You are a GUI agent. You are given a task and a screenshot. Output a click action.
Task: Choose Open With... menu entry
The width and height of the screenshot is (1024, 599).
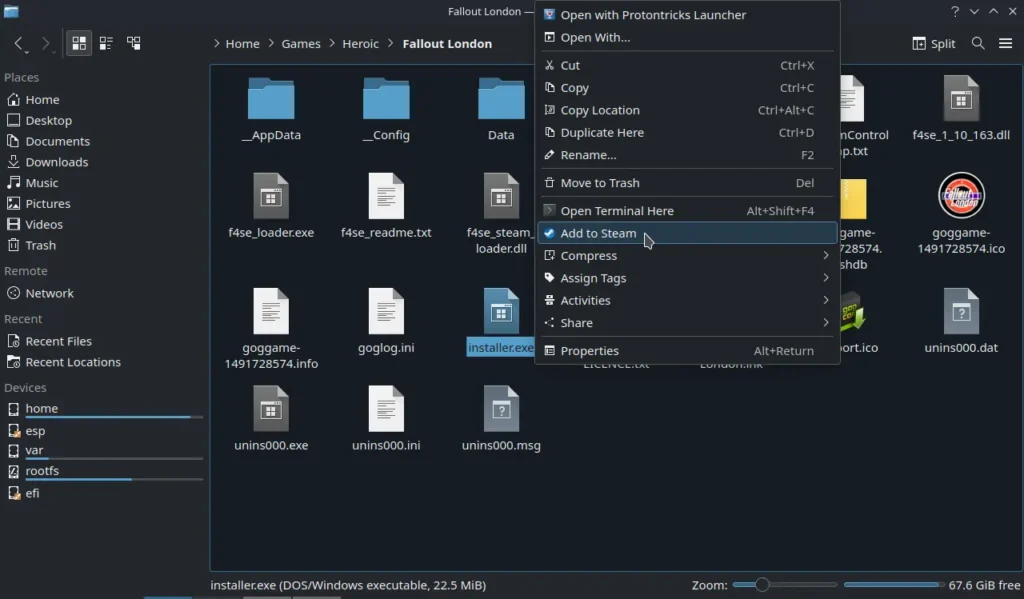click(687, 37)
